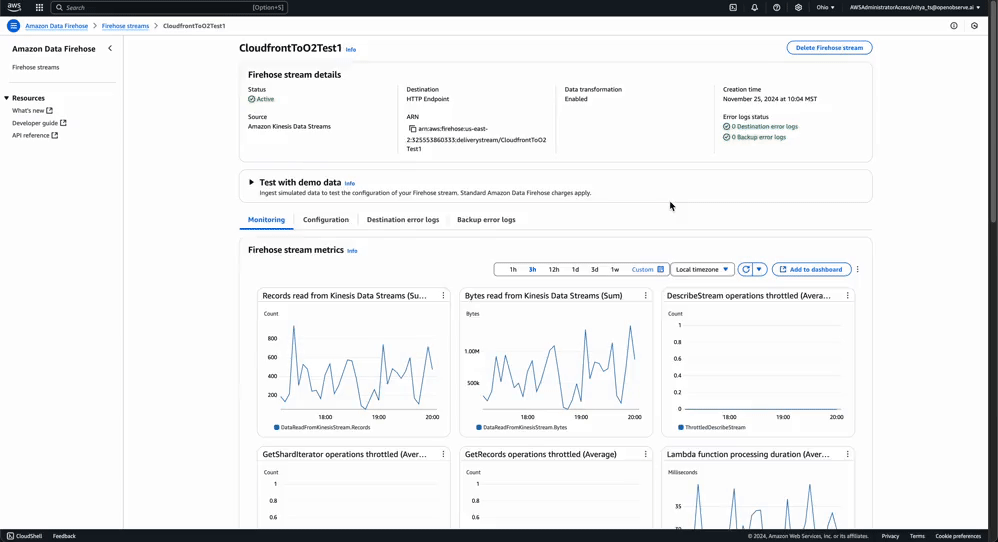998x542 pixels.
Task: Open Info link for Firehose stream metrics
Action: click(x=352, y=251)
